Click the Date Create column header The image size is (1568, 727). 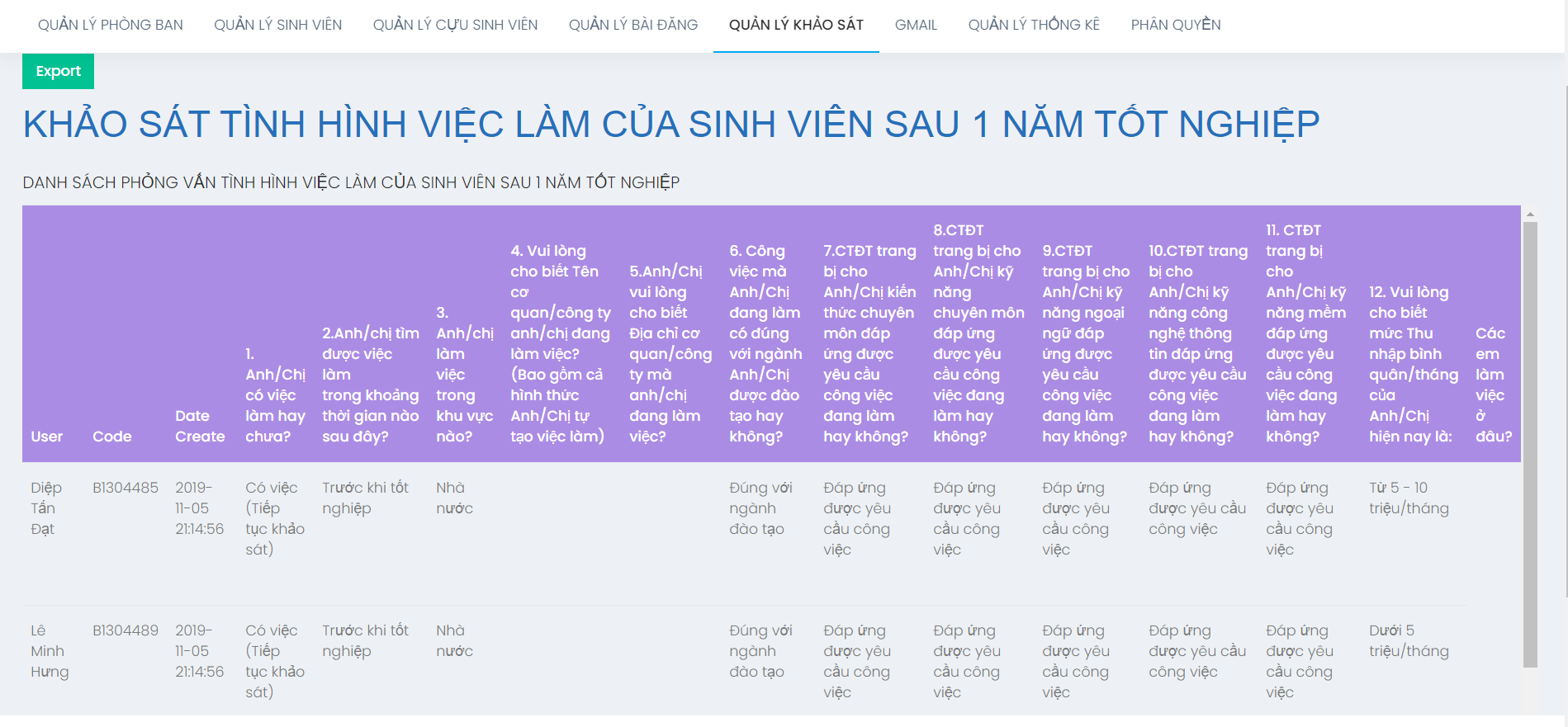[x=200, y=426]
